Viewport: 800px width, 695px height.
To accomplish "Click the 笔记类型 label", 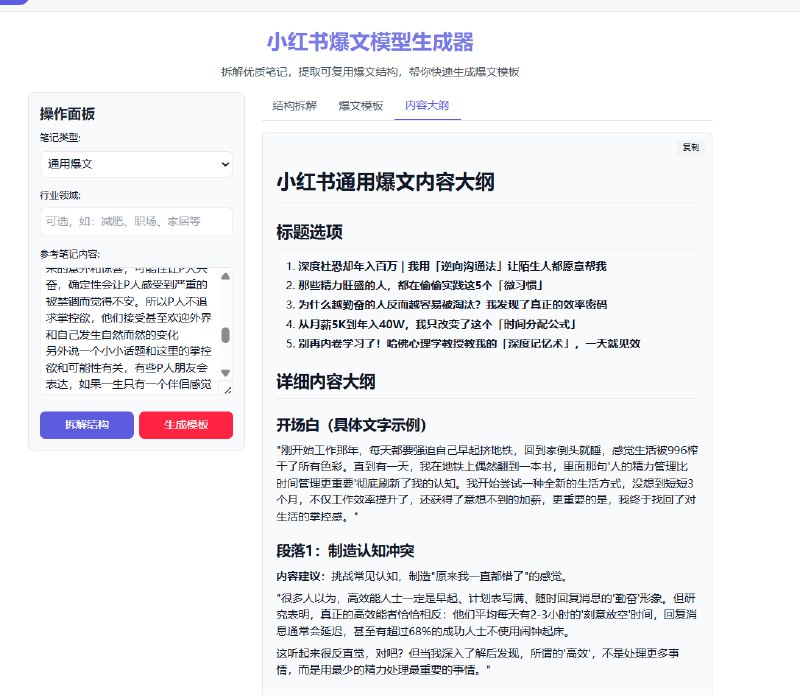I will pyautogui.click(x=60, y=138).
